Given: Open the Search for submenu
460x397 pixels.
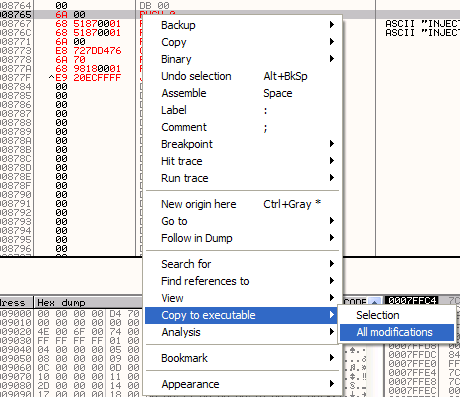Looking at the screenshot, I should (x=242, y=264).
